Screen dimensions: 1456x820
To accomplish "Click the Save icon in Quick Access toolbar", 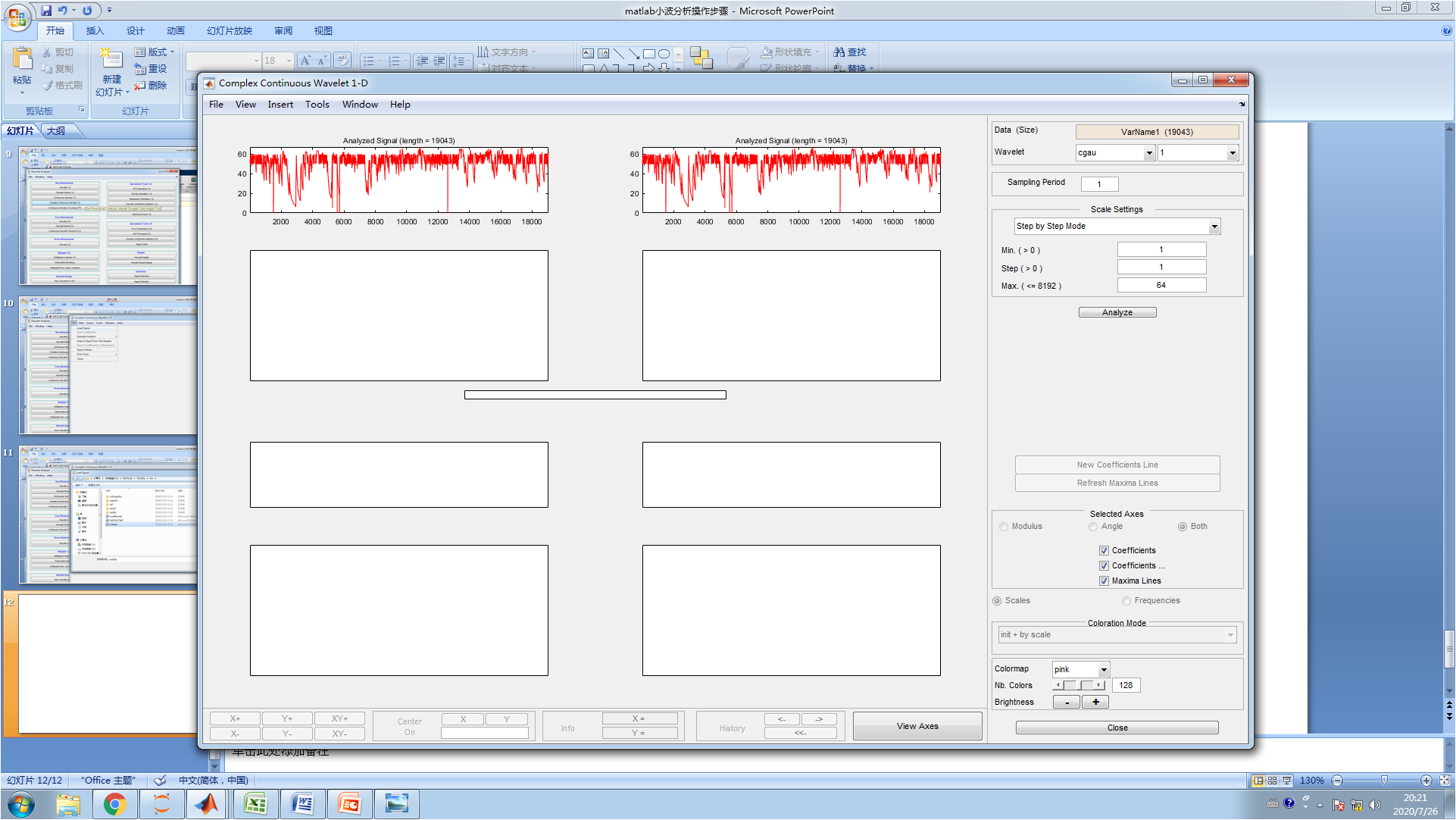I will click(x=47, y=11).
